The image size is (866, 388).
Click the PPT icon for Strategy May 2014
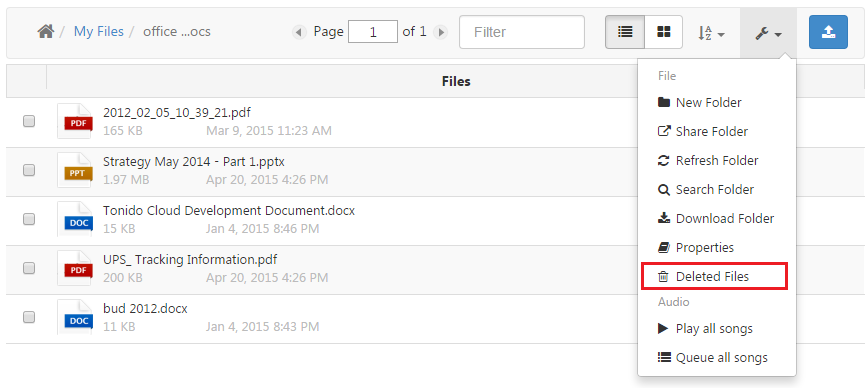[x=75, y=170]
